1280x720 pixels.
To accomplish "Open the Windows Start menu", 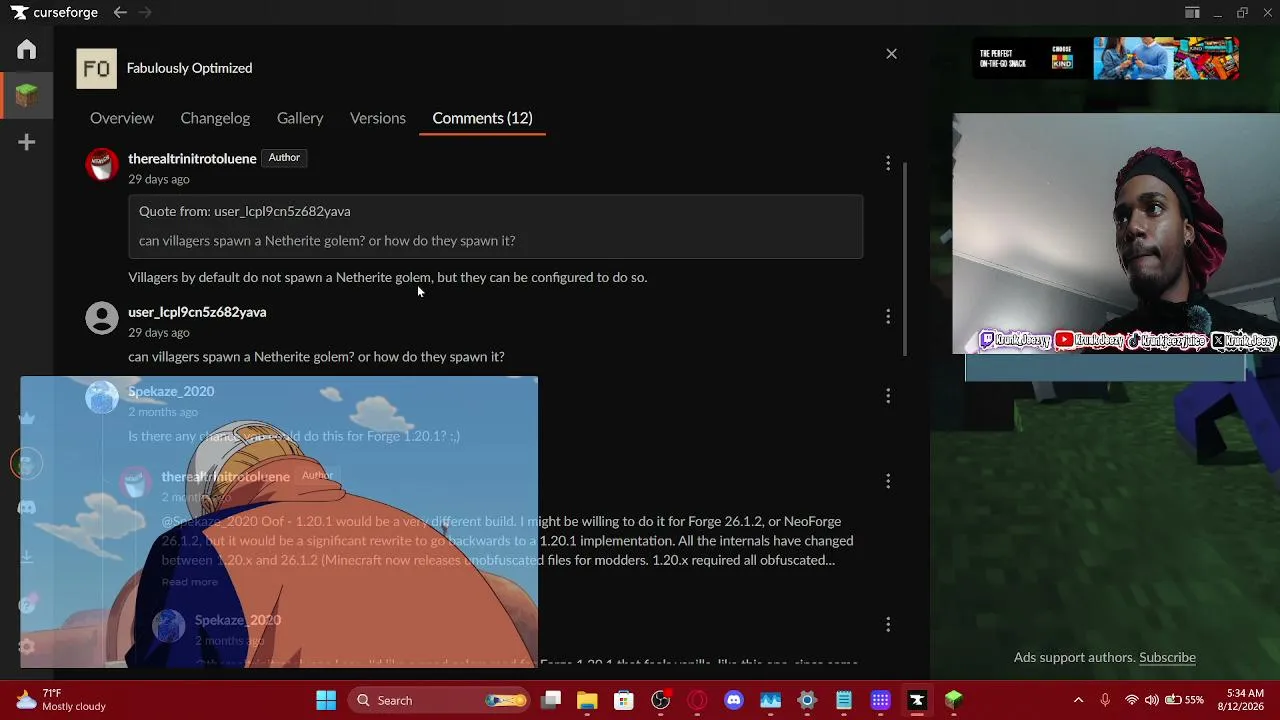I will (326, 700).
